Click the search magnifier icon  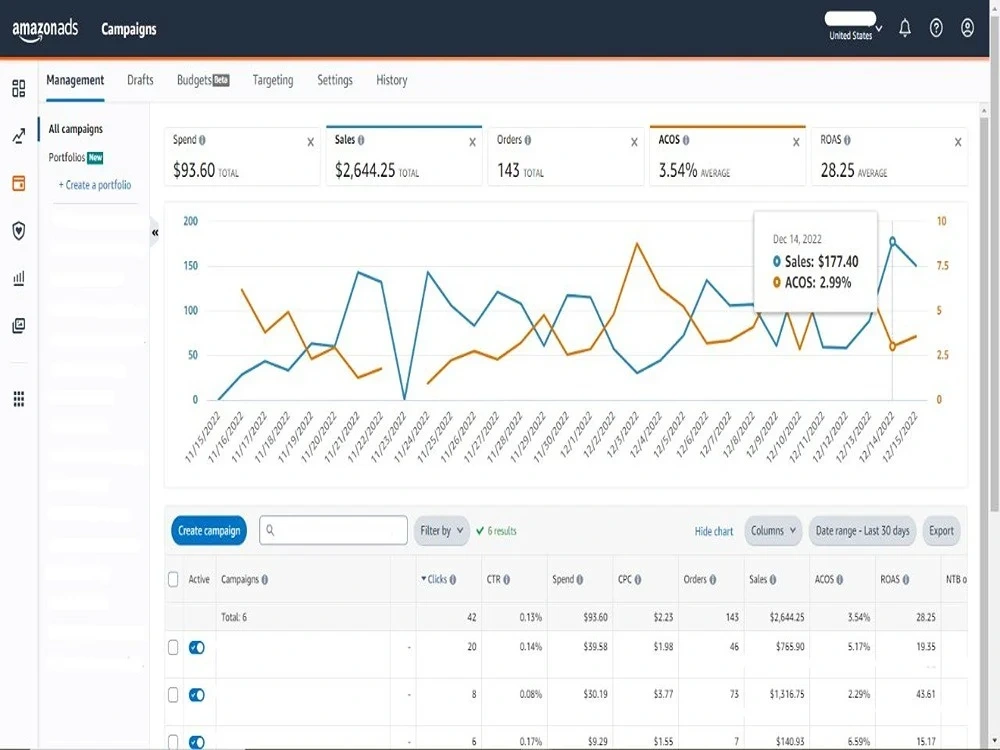click(270, 530)
